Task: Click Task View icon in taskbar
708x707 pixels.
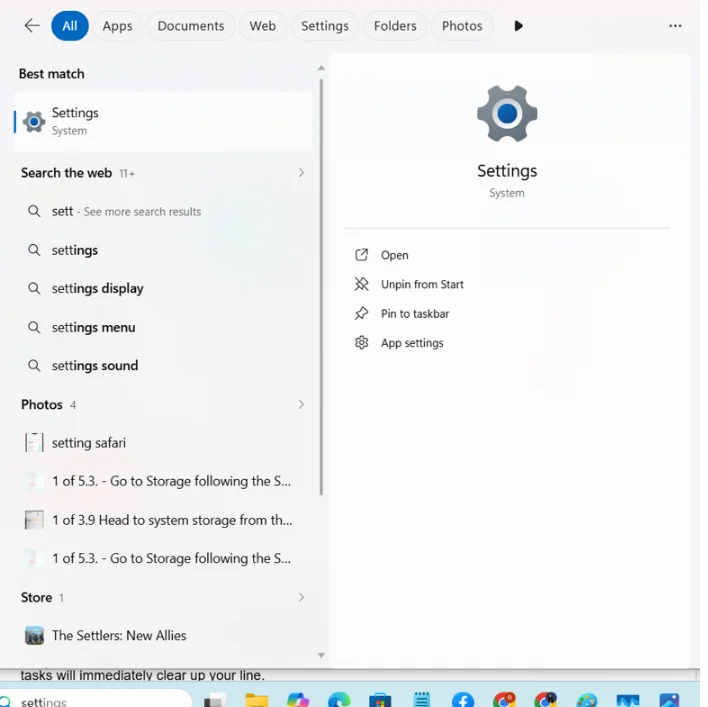Action: (x=215, y=701)
